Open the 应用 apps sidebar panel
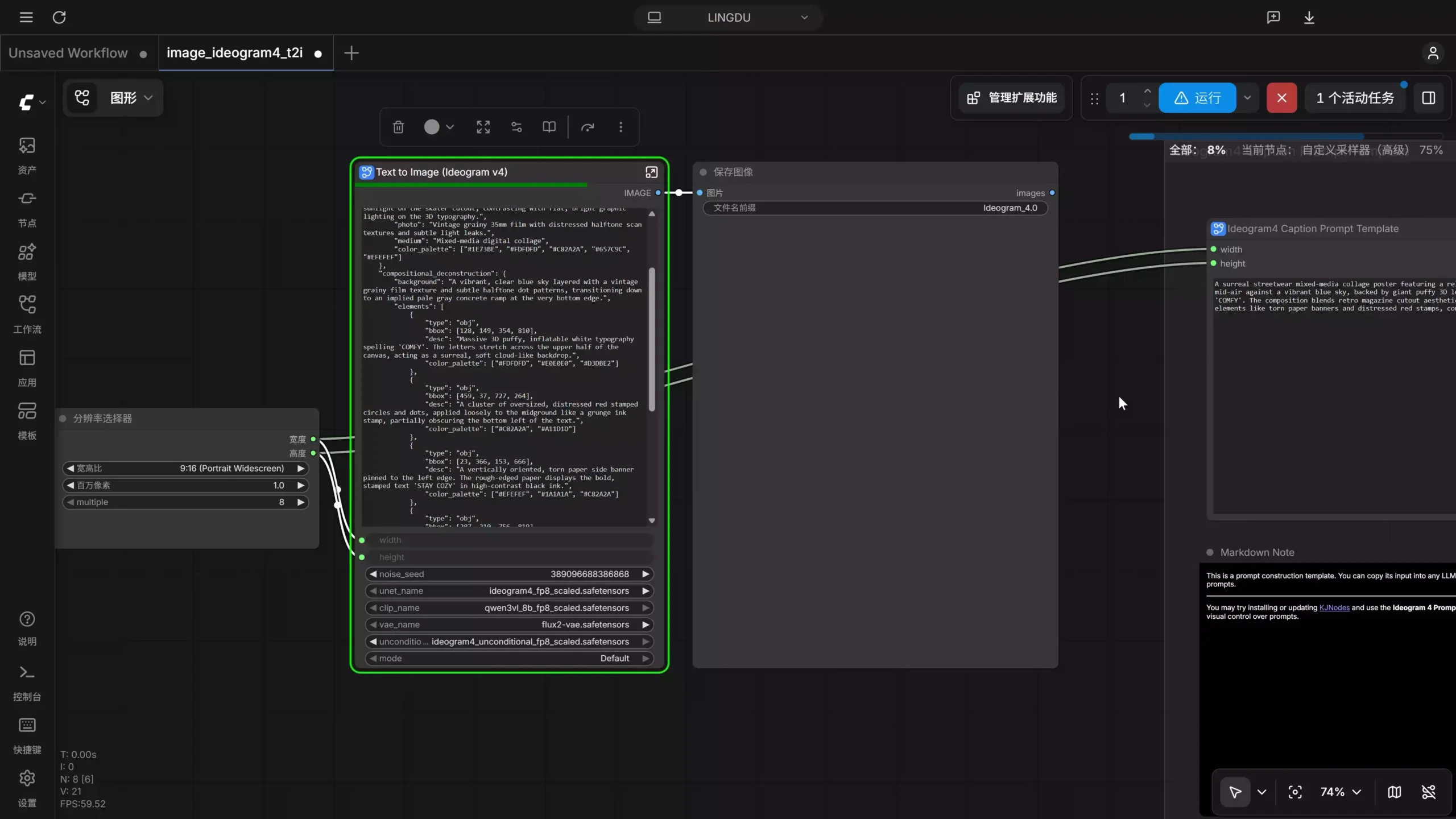This screenshot has height=819, width=1456. pyautogui.click(x=27, y=369)
